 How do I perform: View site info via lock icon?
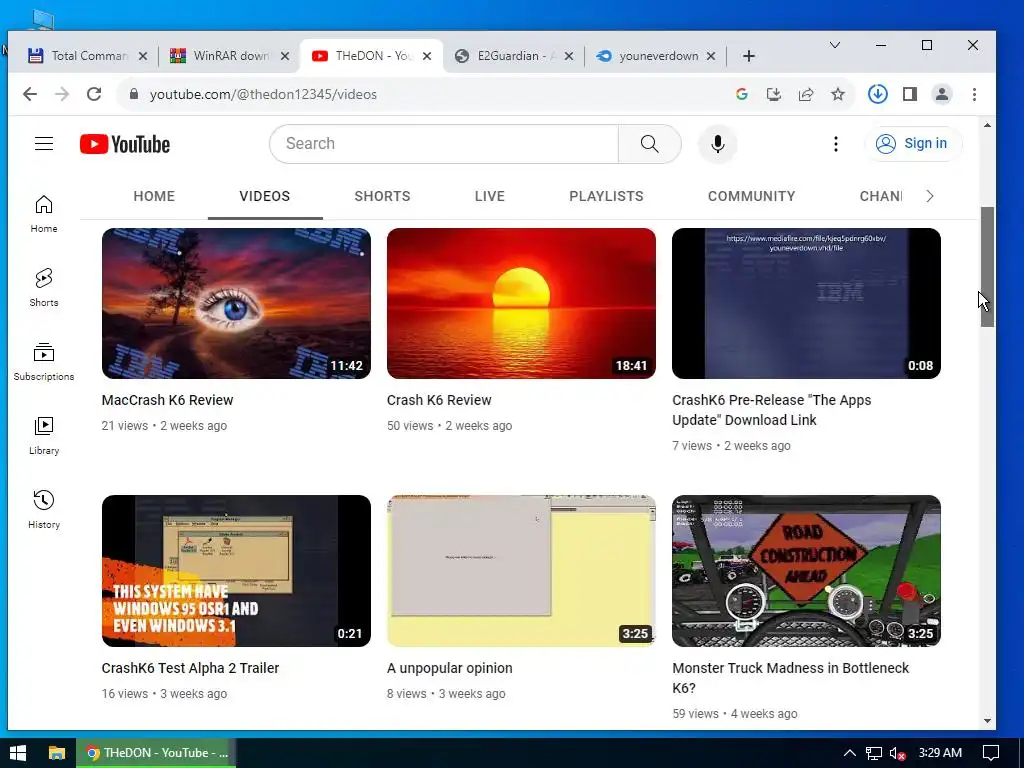[134, 94]
